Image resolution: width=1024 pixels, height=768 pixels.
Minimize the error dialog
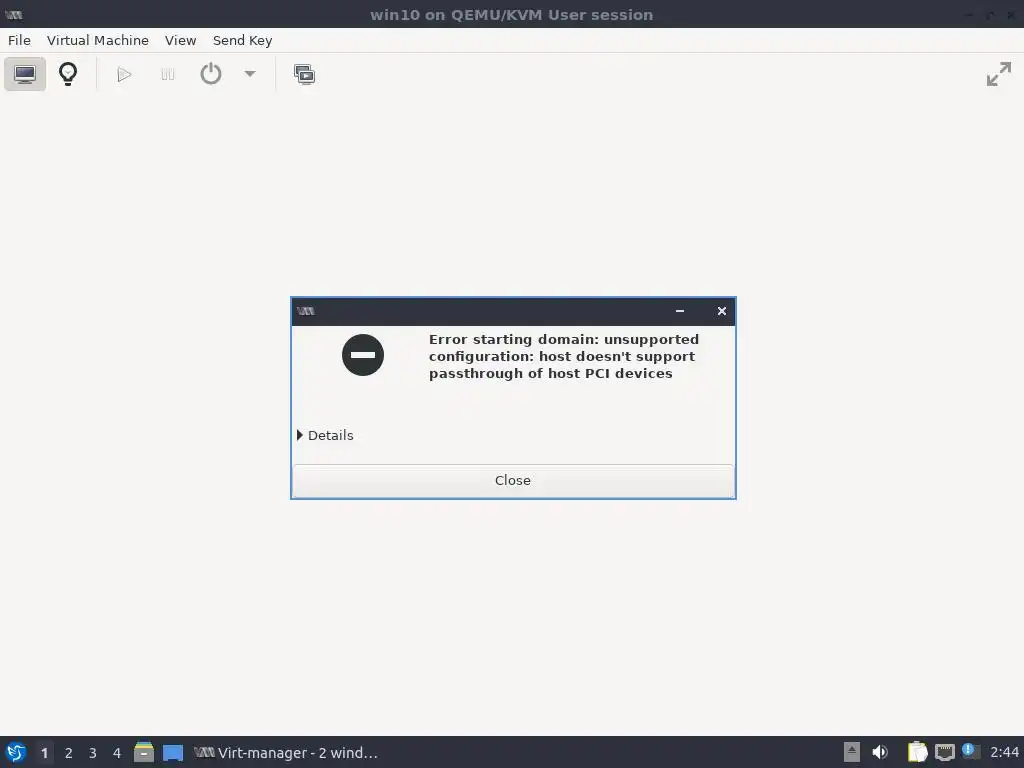coord(680,311)
